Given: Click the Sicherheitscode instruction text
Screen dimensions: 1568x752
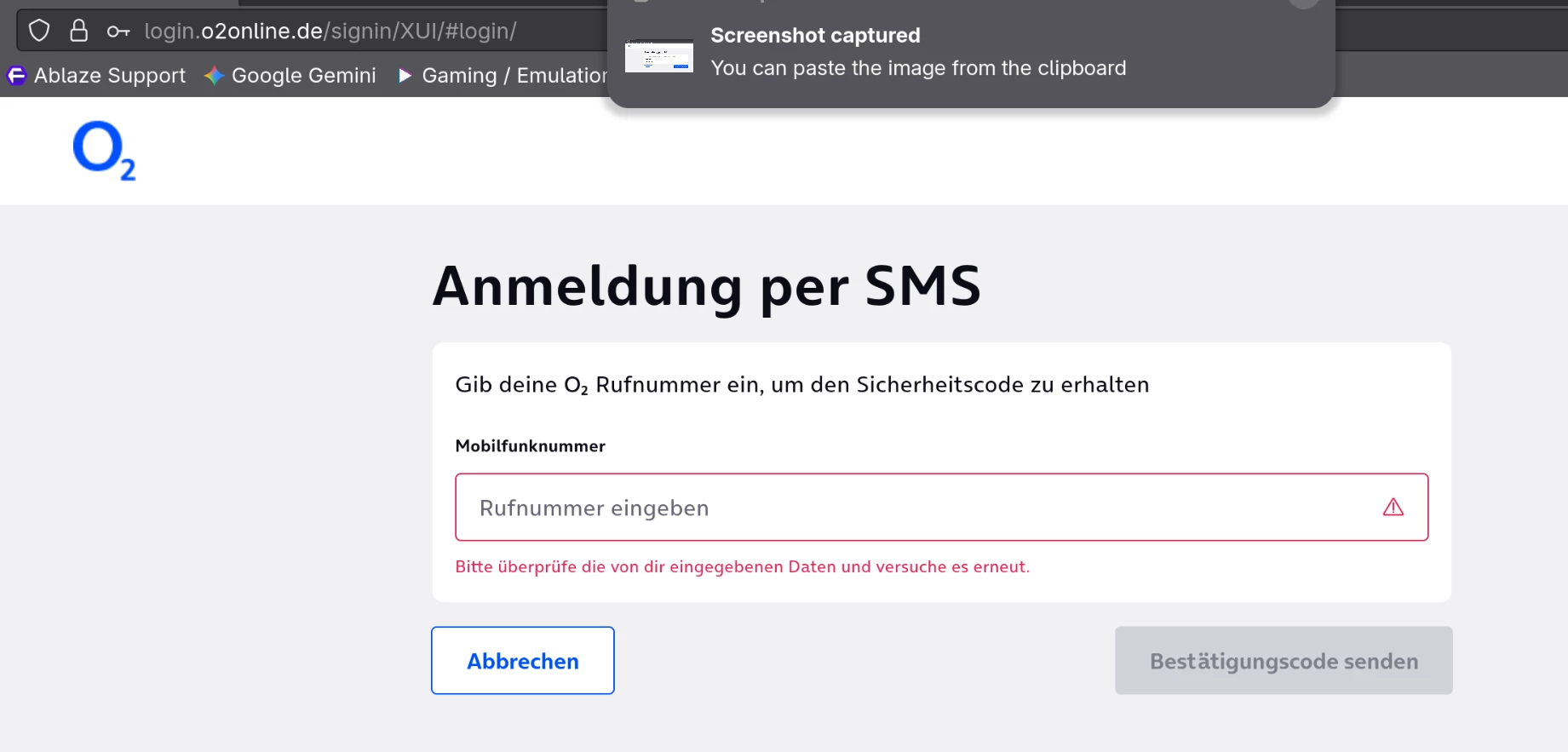Looking at the screenshot, I should pyautogui.click(x=801, y=385).
